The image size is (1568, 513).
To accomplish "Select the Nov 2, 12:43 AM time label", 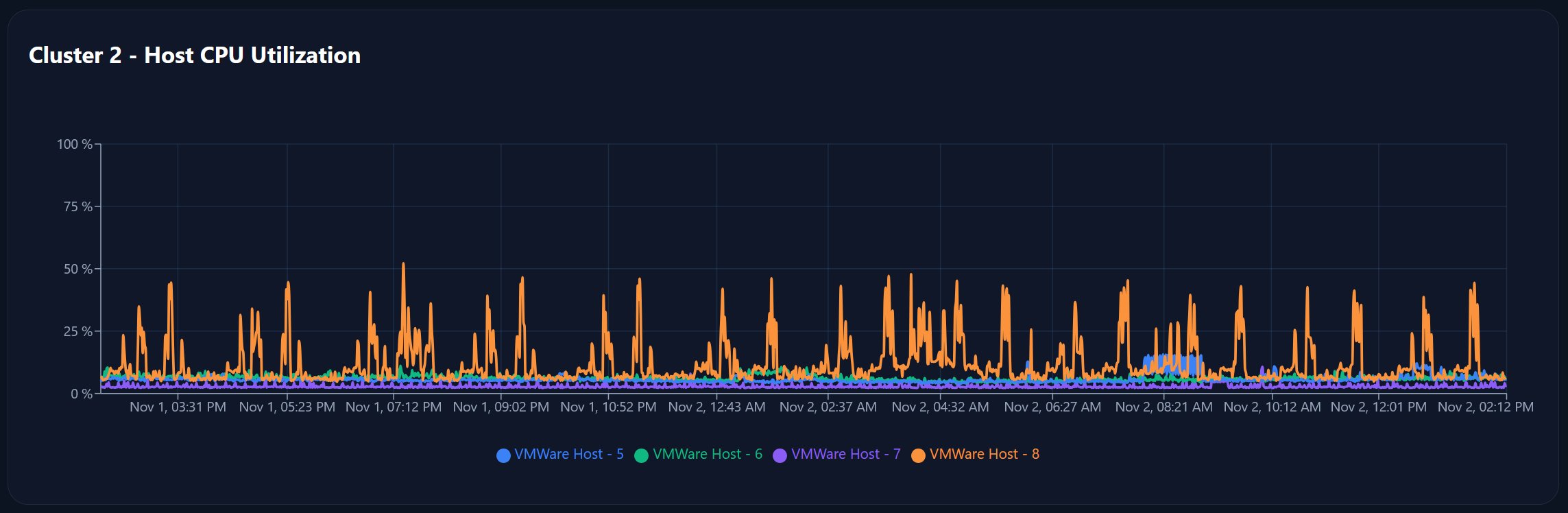I will (716, 407).
